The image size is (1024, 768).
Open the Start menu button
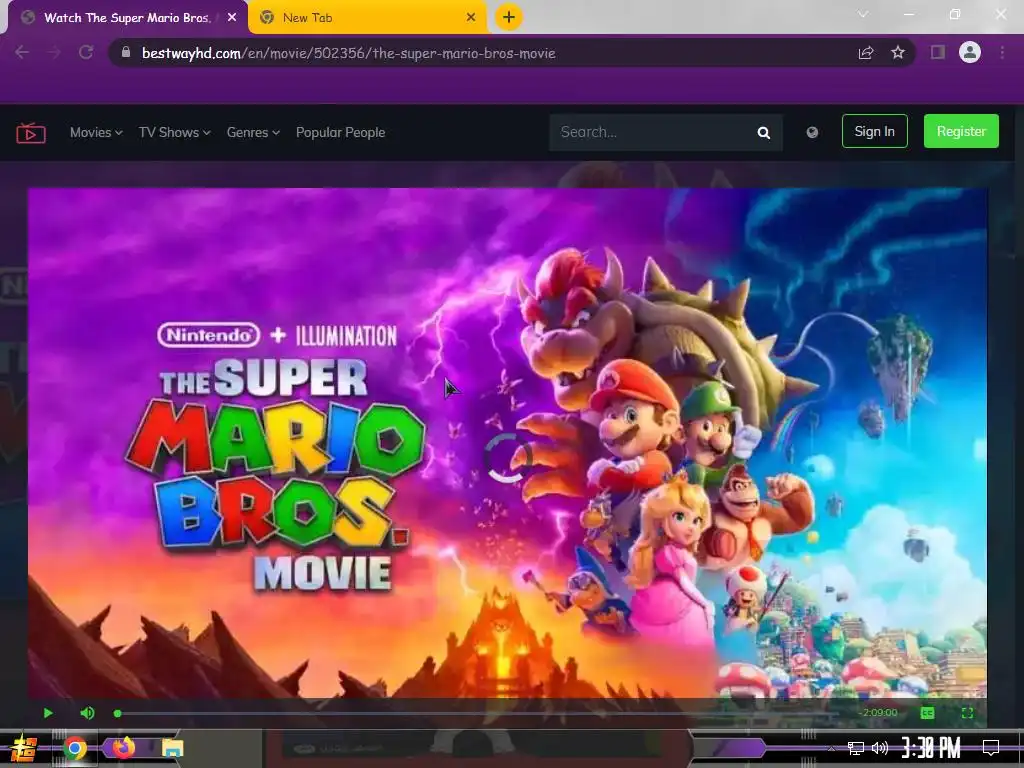click(22, 748)
